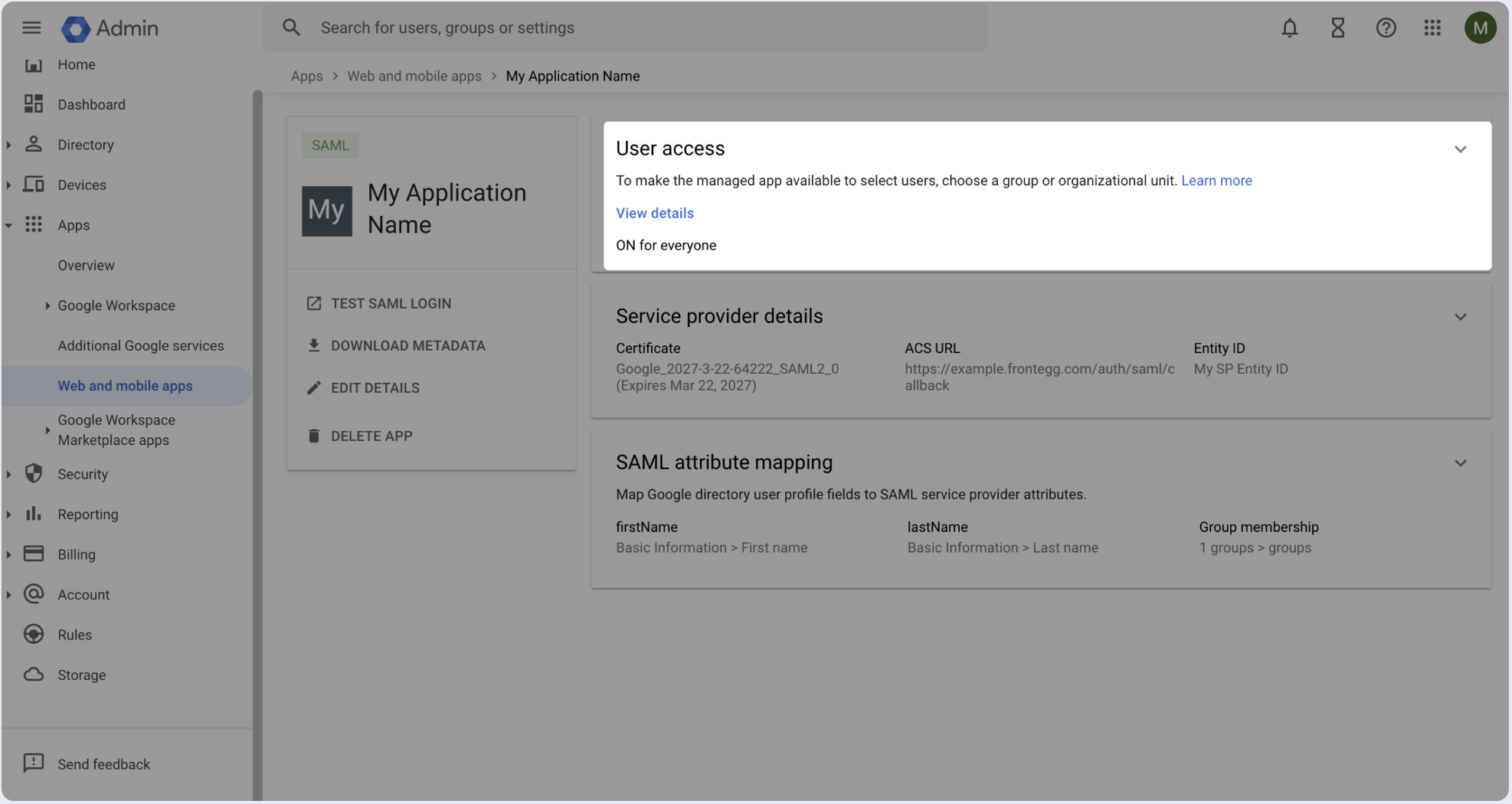Click the user account avatar

pos(1480,28)
